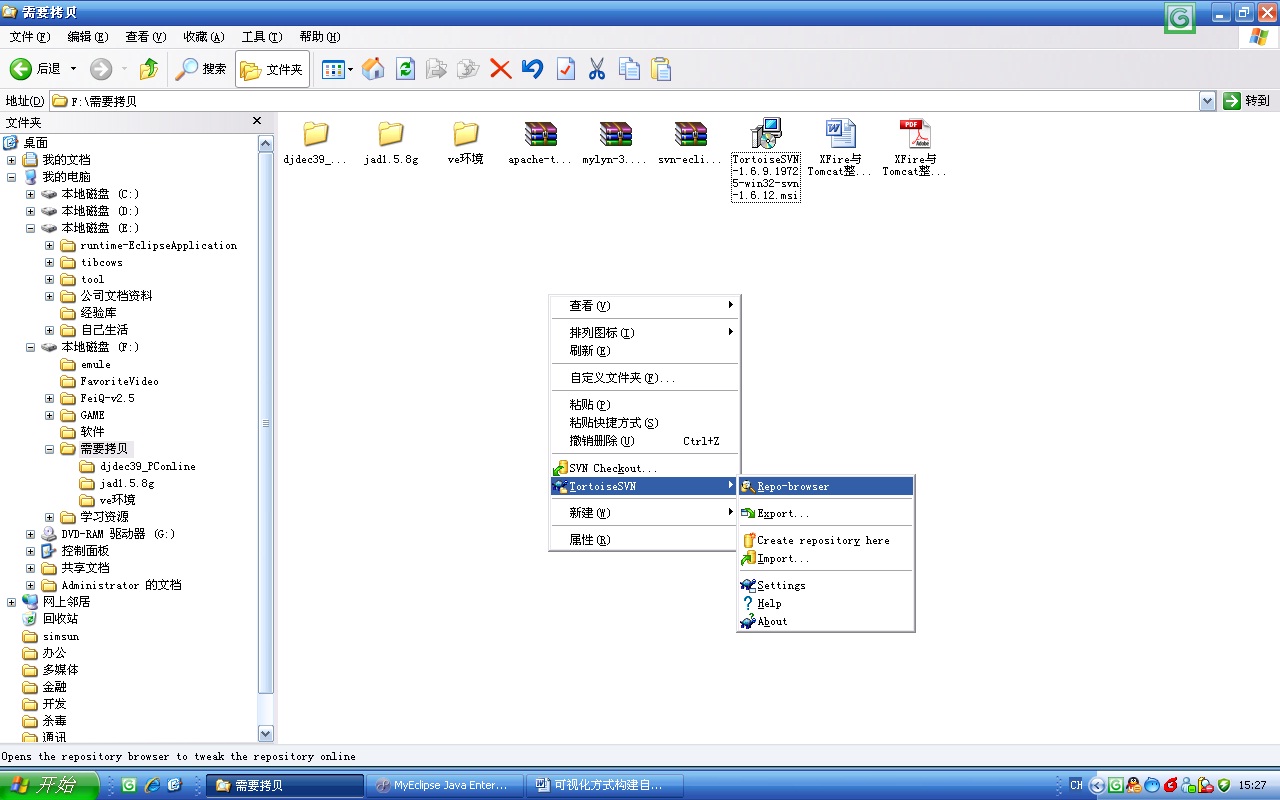This screenshot has width=1280, height=800.
Task: Choose Import... from TortoiseSVN submenu
Action: [x=826, y=558]
